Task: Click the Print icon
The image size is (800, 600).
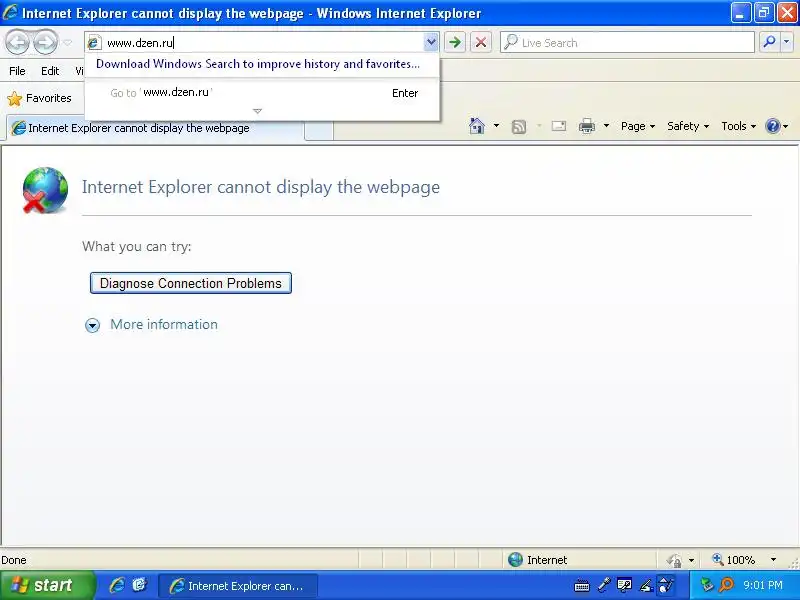Action: point(587,126)
